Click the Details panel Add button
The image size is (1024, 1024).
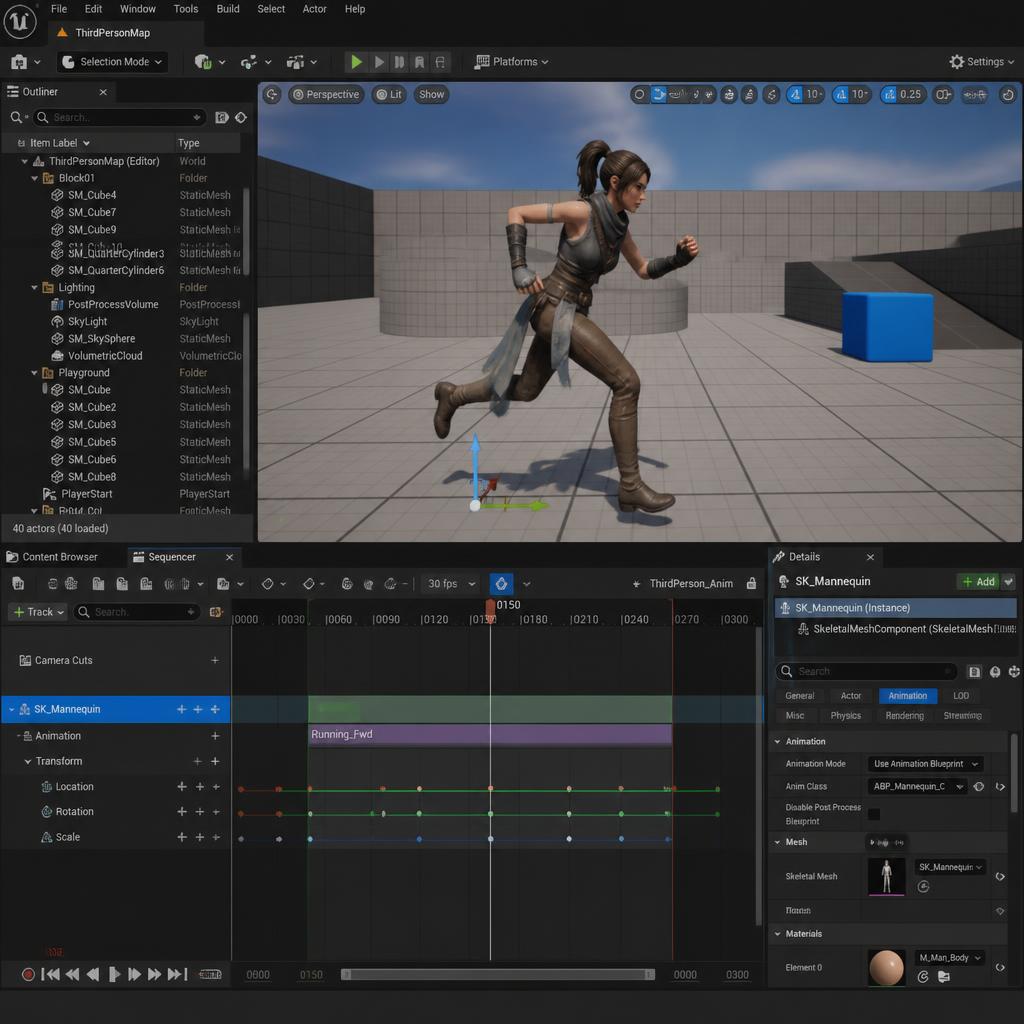coord(978,582)
